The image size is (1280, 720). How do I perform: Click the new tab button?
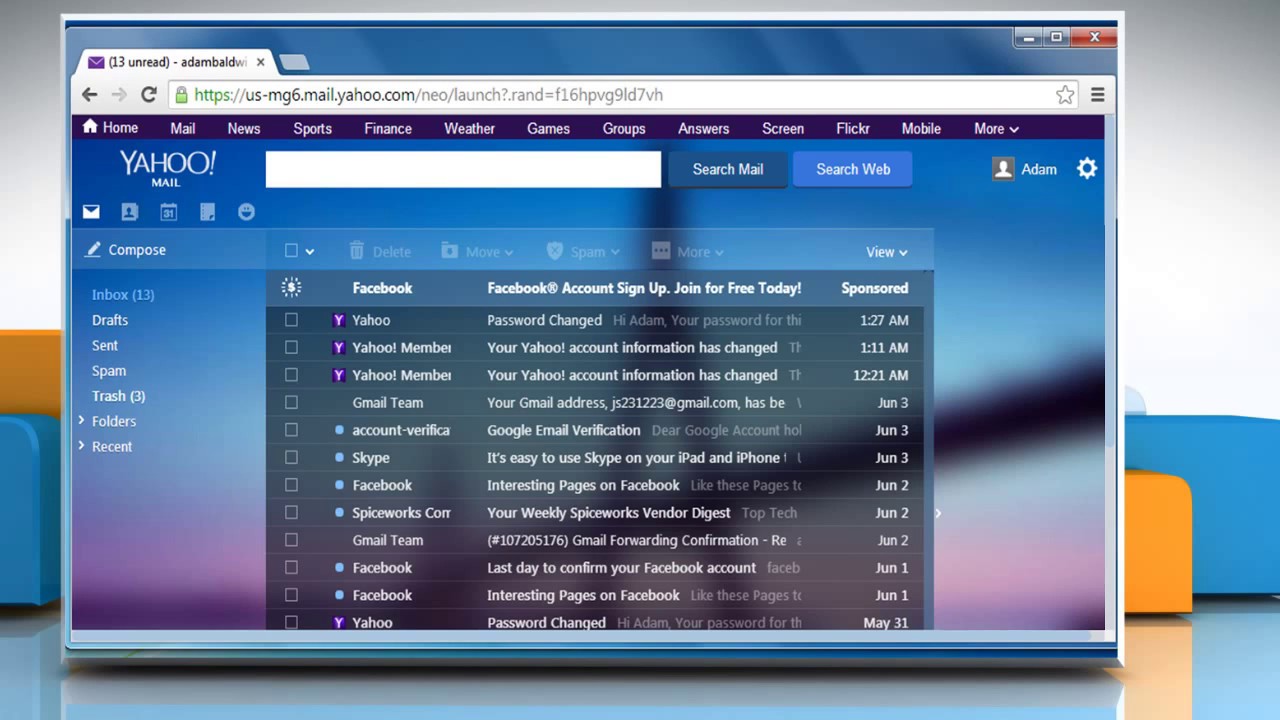(294, 63)
